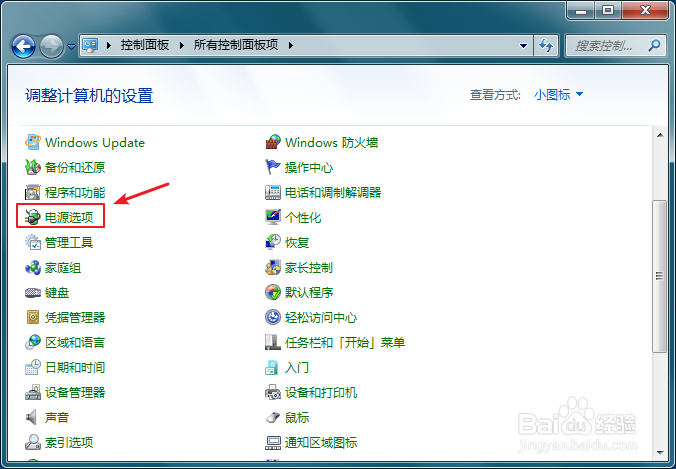
Task: Click the 入门 icon
Action: point(272,367)
